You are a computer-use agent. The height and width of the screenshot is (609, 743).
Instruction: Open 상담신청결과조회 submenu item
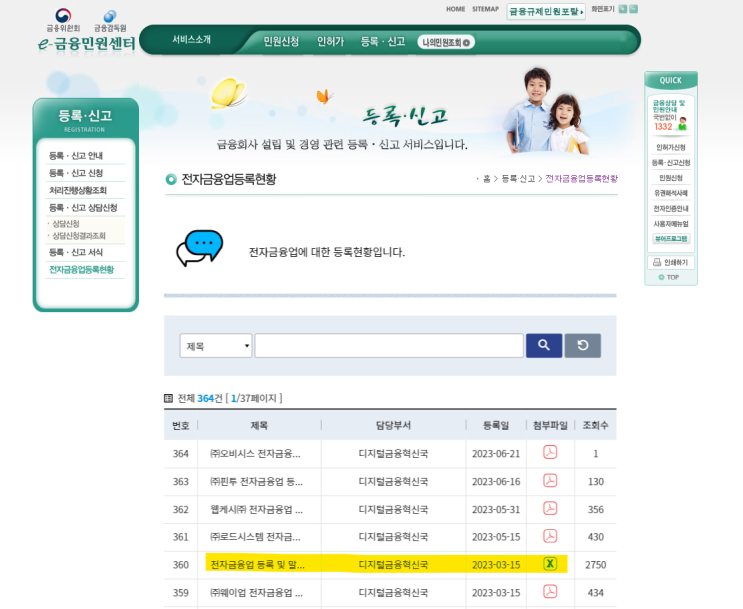tap(79, 236)
